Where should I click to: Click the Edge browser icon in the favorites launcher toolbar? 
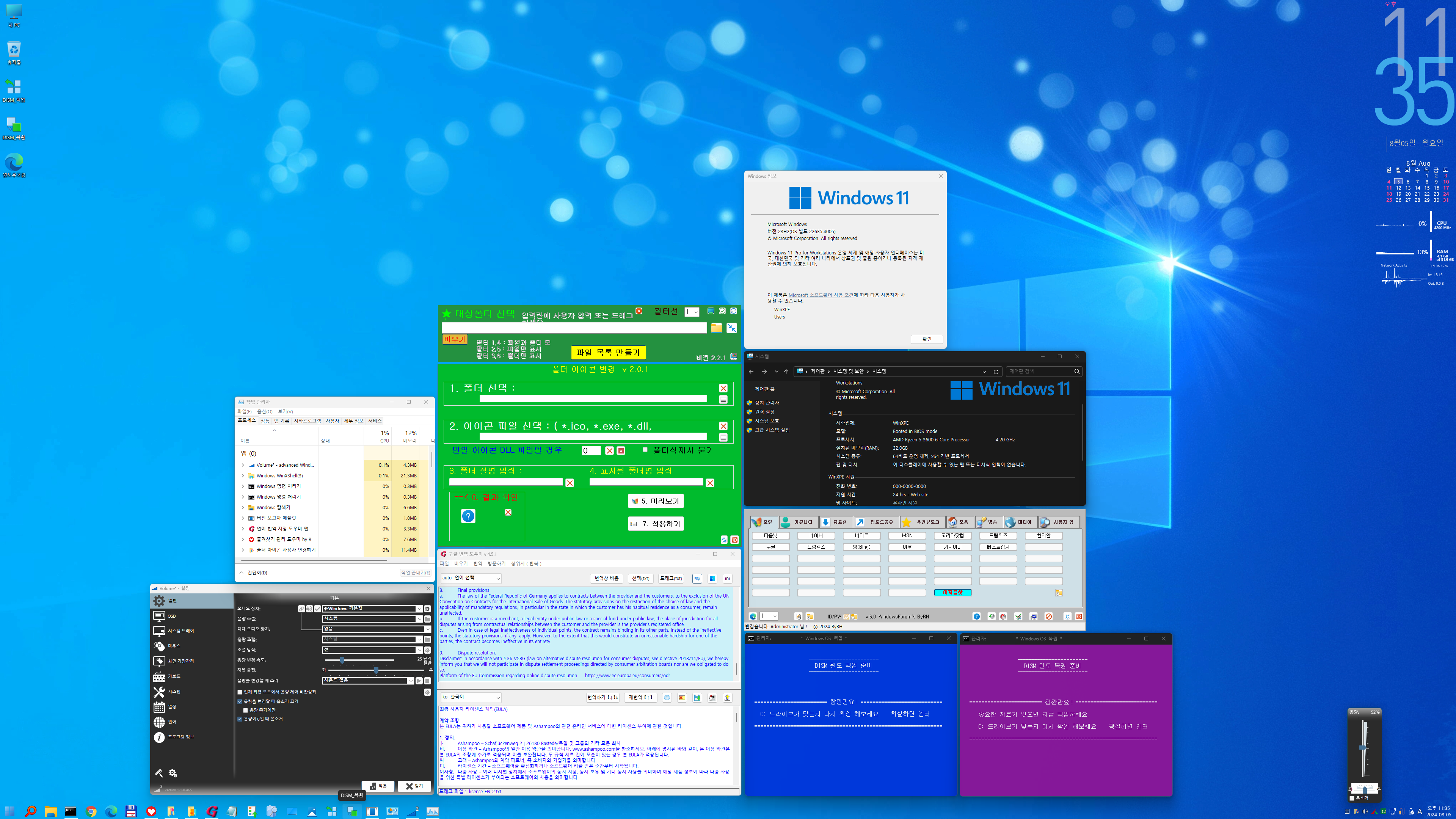(x=753, y=617)
